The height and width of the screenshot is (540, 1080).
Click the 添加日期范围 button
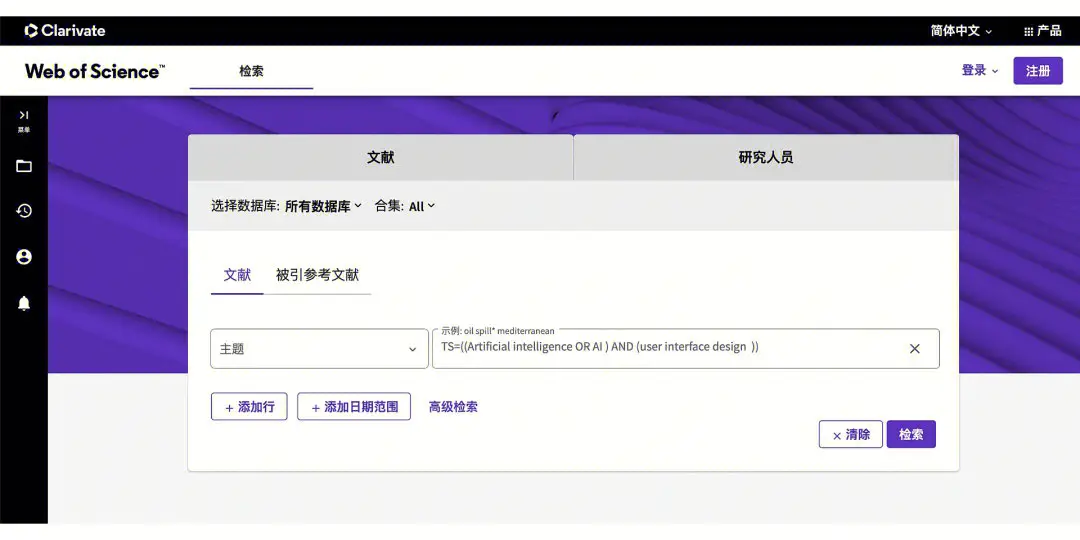[354, 406]
